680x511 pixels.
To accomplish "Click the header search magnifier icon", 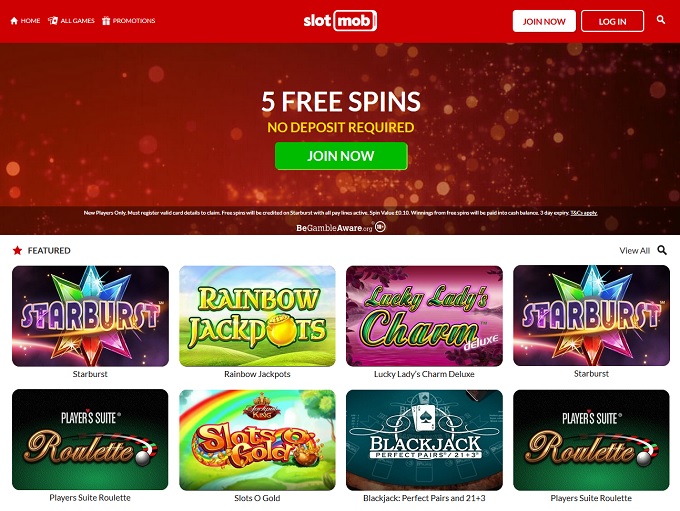I will 660,20.
